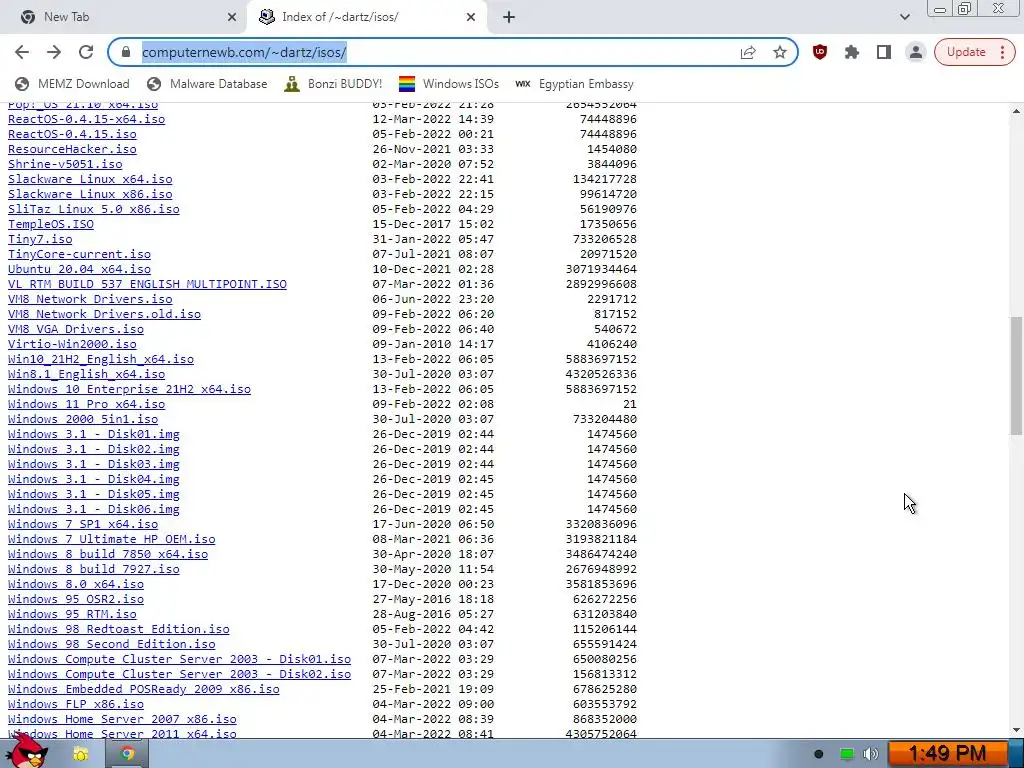Open Windows_Compute_Cluster_Server_2003_-_Disk02.iso
1024x768 pixels.
click(180, 675)
